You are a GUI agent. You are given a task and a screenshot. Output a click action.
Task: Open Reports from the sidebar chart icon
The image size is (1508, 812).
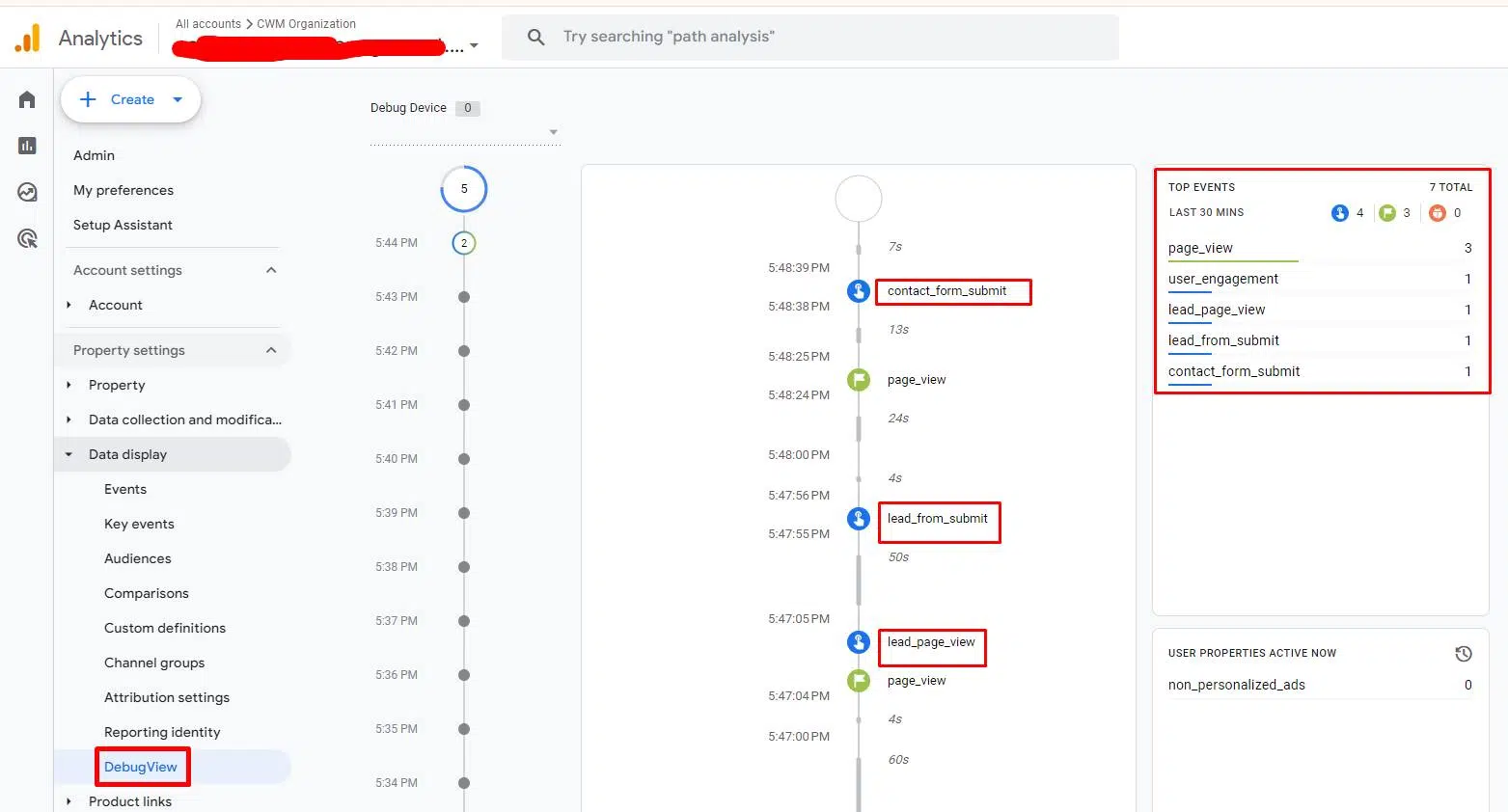point(27,146)
